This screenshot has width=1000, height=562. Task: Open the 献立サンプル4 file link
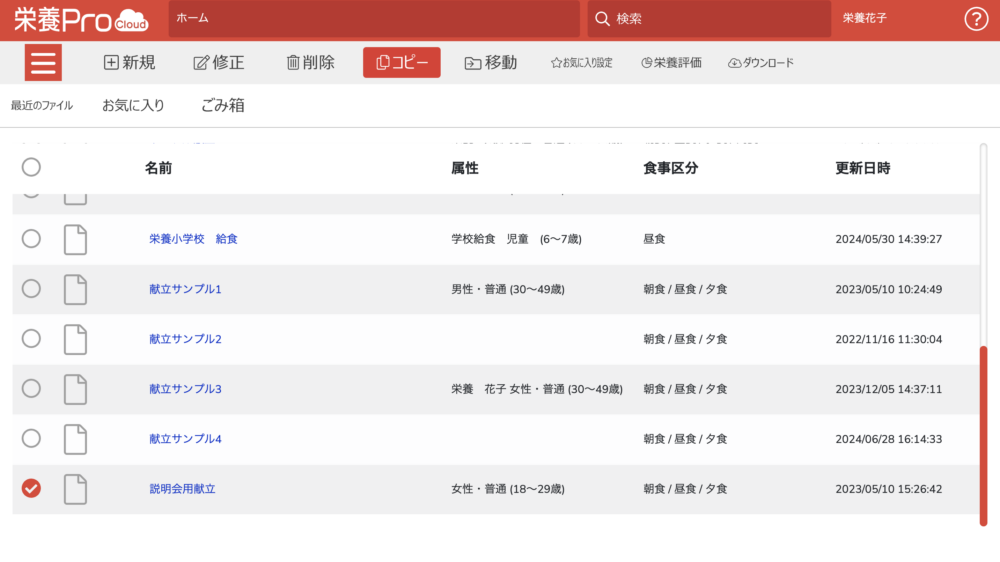coord(185,439)
